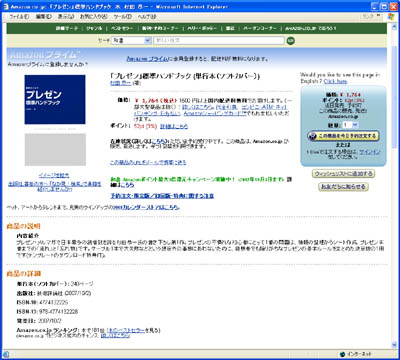Open the ヘルプ(H) menu
The image size is (400, 360).
147,16
